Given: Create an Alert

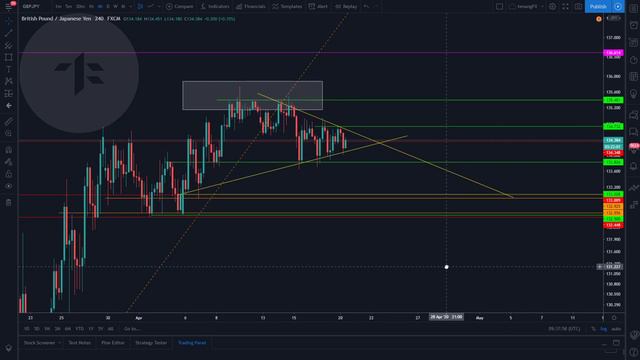Looking at the screenshot, I should click(x=318, y=7).
